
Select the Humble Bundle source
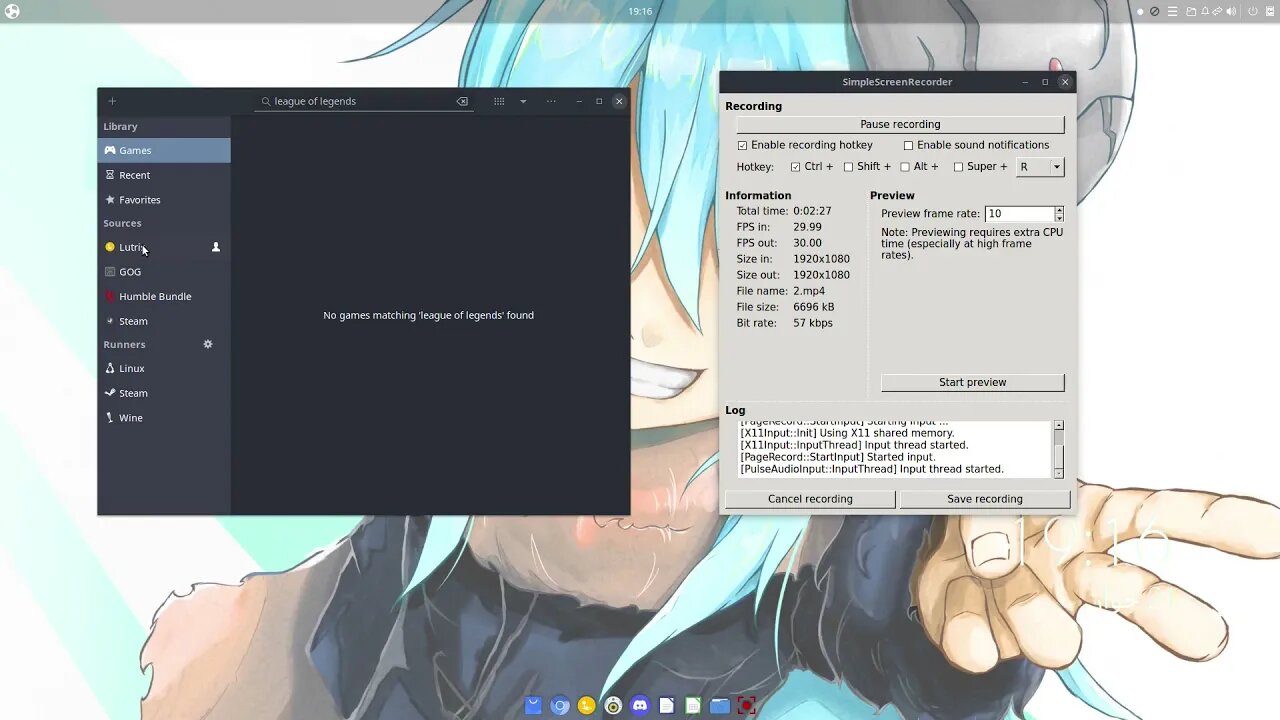[x=164, y=296]
